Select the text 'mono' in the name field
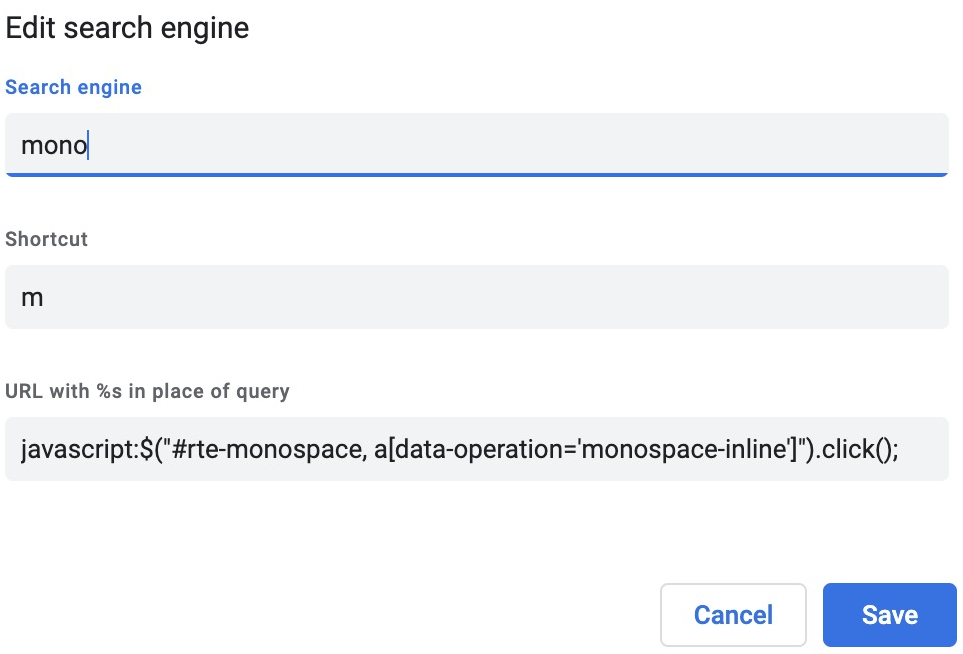The image size is (963, 654). (x=54, y=144)
